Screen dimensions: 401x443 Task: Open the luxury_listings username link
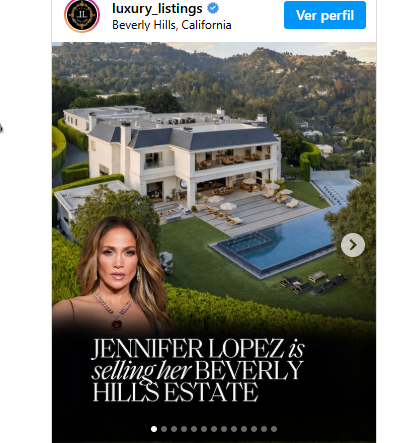coord(157,9)
